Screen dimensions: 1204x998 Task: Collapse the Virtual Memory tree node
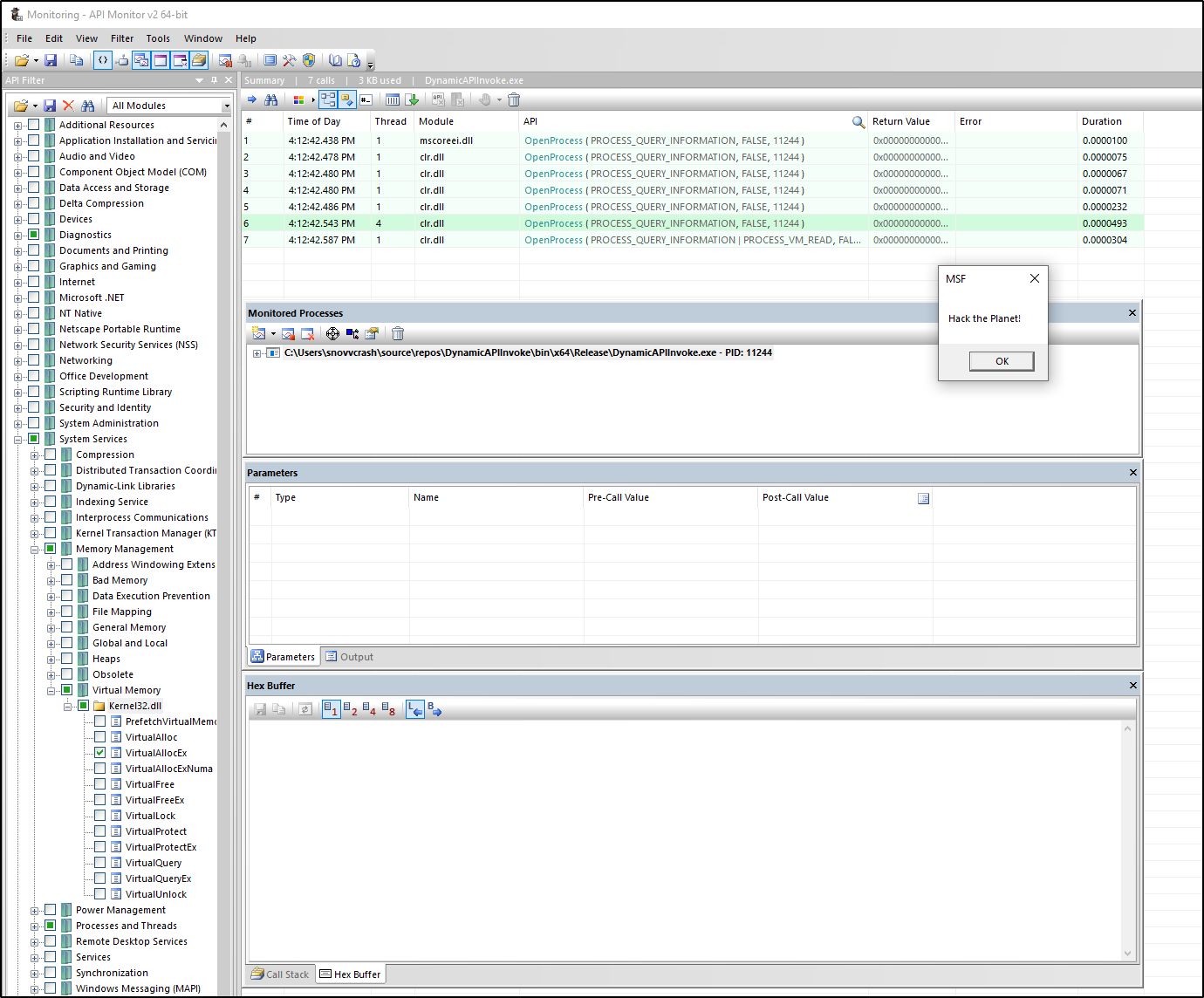[x=51, y=690]
